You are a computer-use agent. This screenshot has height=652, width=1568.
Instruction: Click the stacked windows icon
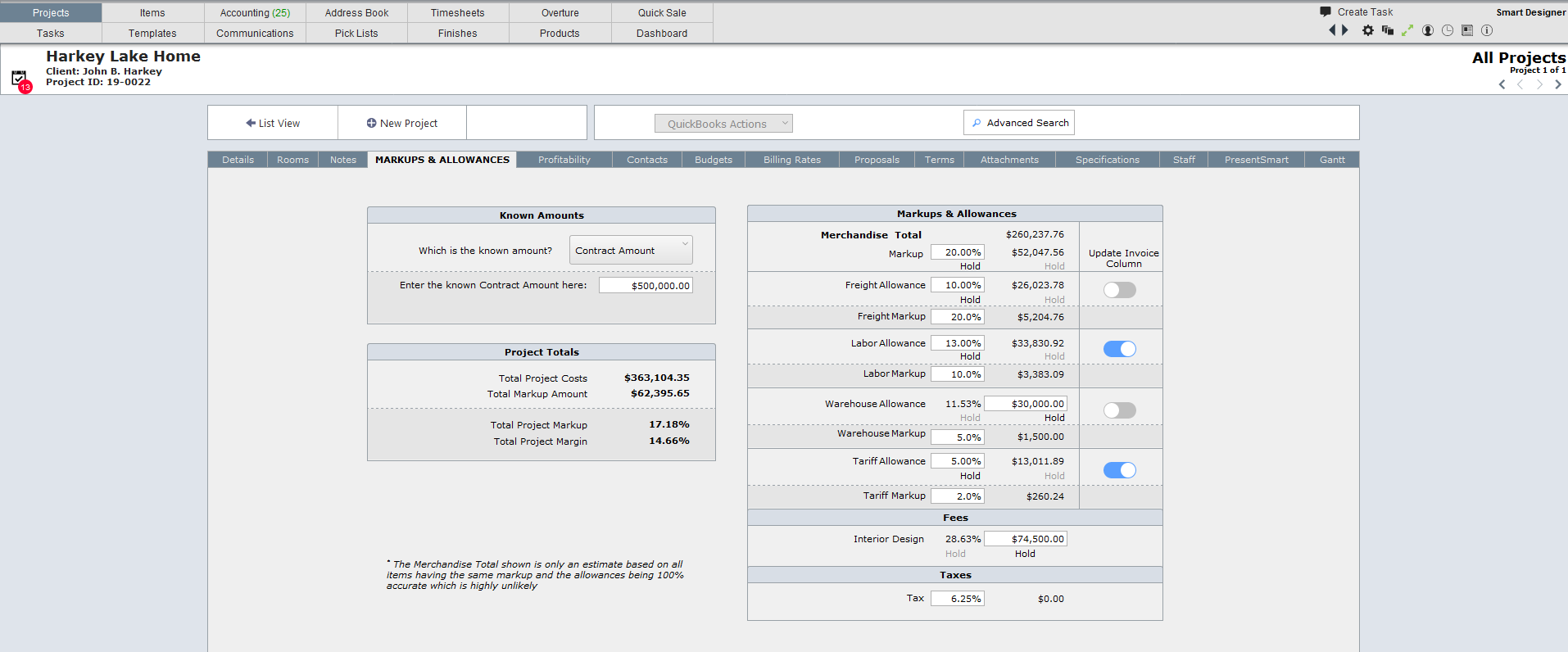point(1388,30)
